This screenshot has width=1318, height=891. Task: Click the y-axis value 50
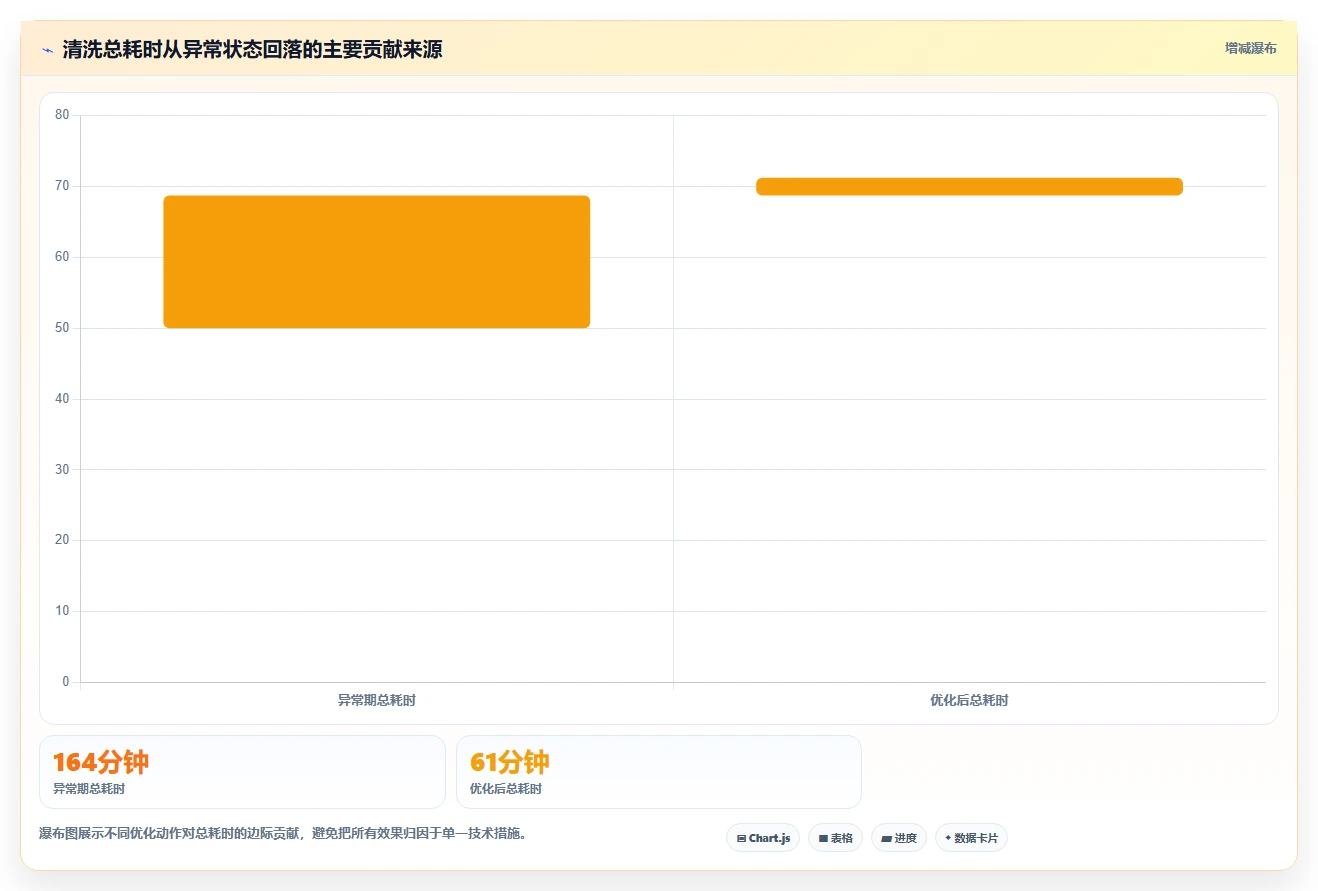click(62, 328)
